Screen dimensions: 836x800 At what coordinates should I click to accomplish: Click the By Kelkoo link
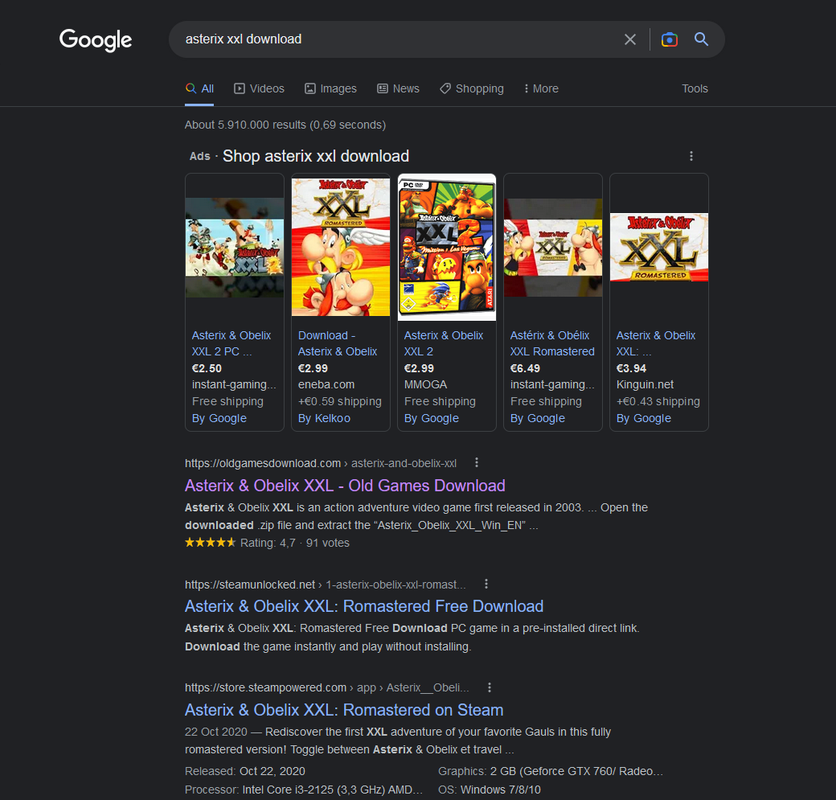click(324, 418)
